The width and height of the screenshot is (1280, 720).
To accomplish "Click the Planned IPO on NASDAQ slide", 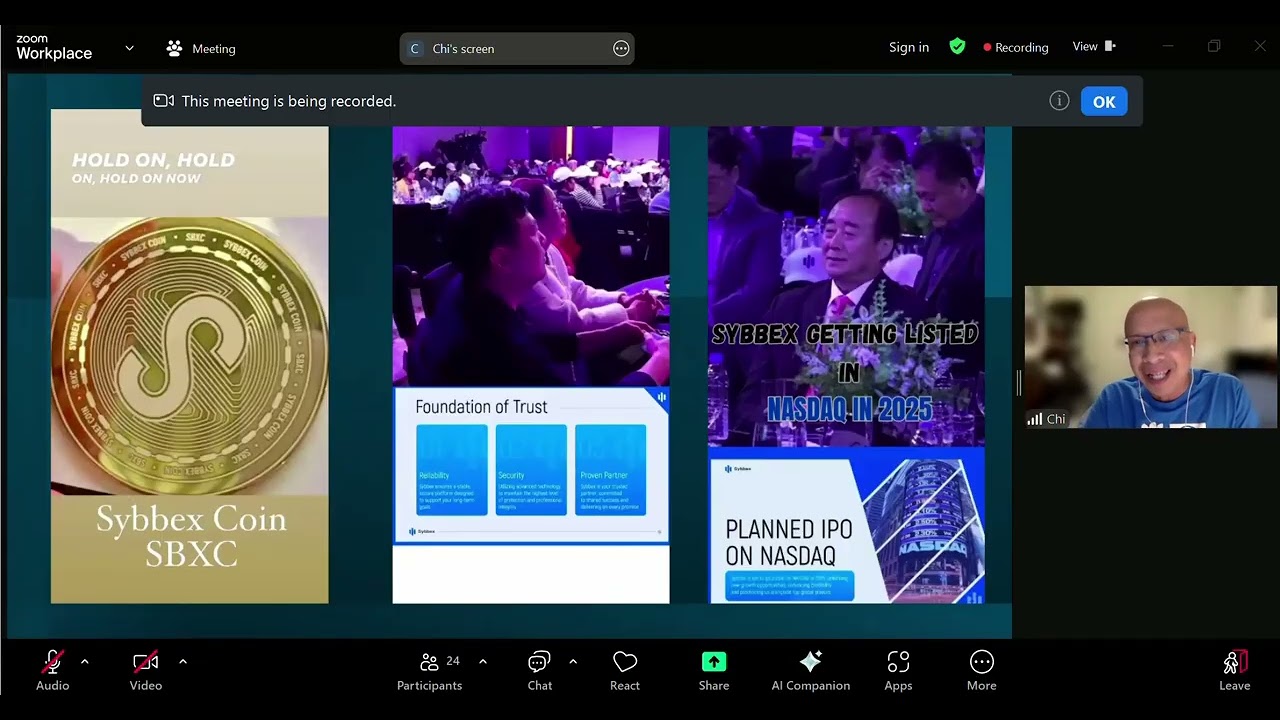I will click(x=847, y=525).
